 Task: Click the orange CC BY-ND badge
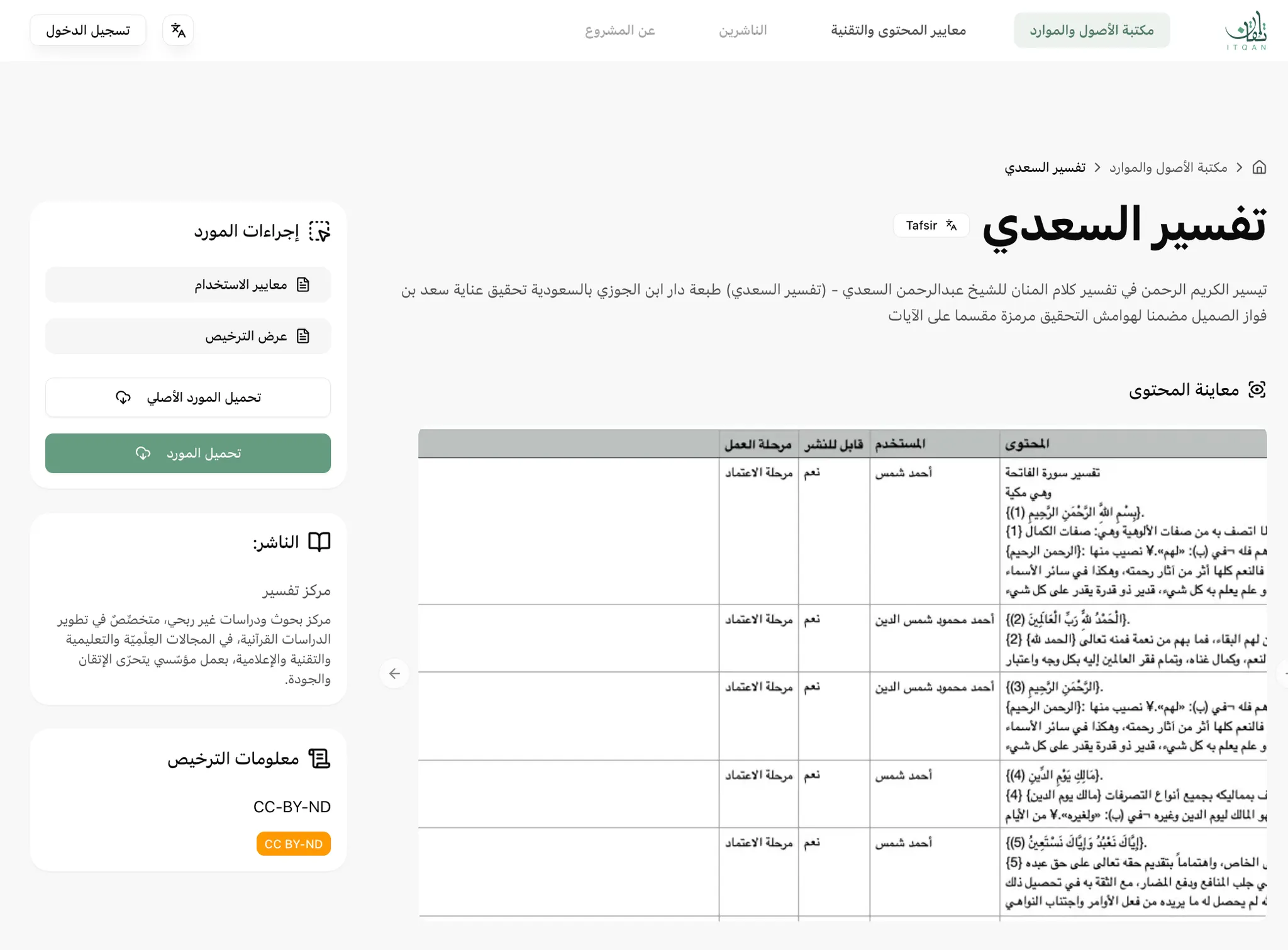click(293, 844)
